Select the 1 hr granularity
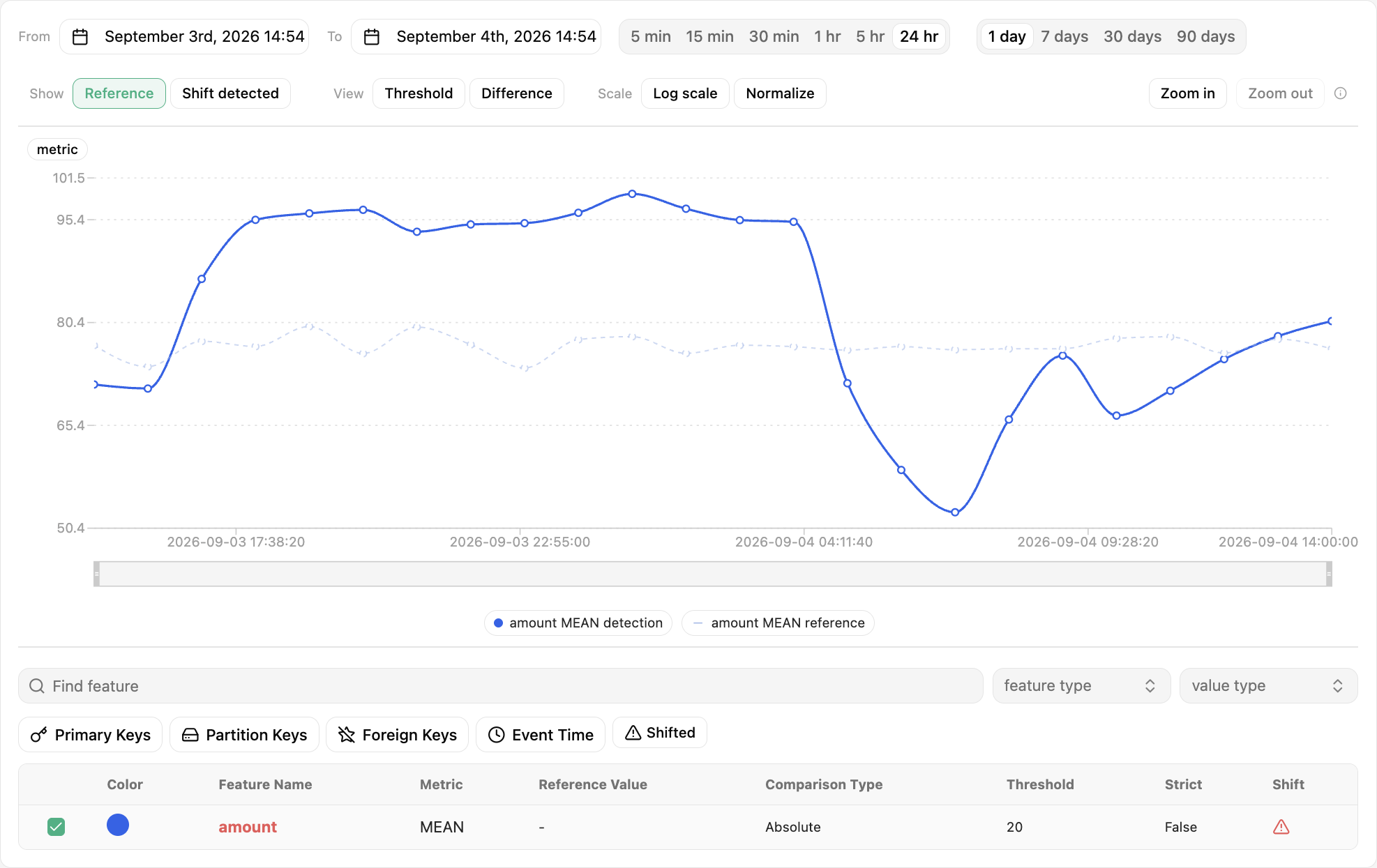 pos(827,37)
